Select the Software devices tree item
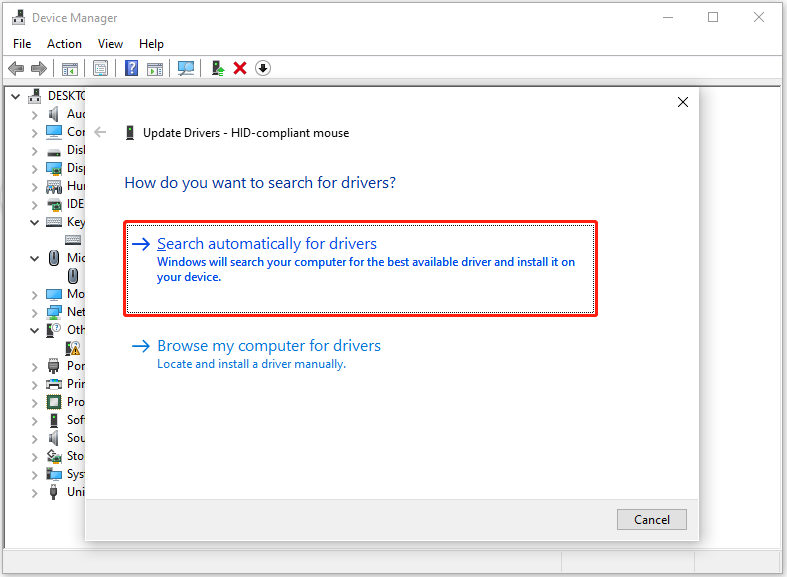 point(76,419)
